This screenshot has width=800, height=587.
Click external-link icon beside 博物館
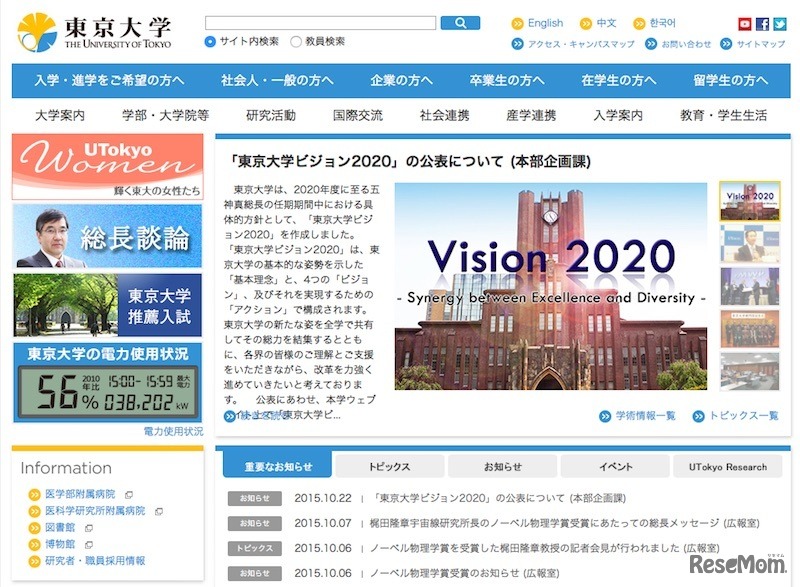point(90,545)
